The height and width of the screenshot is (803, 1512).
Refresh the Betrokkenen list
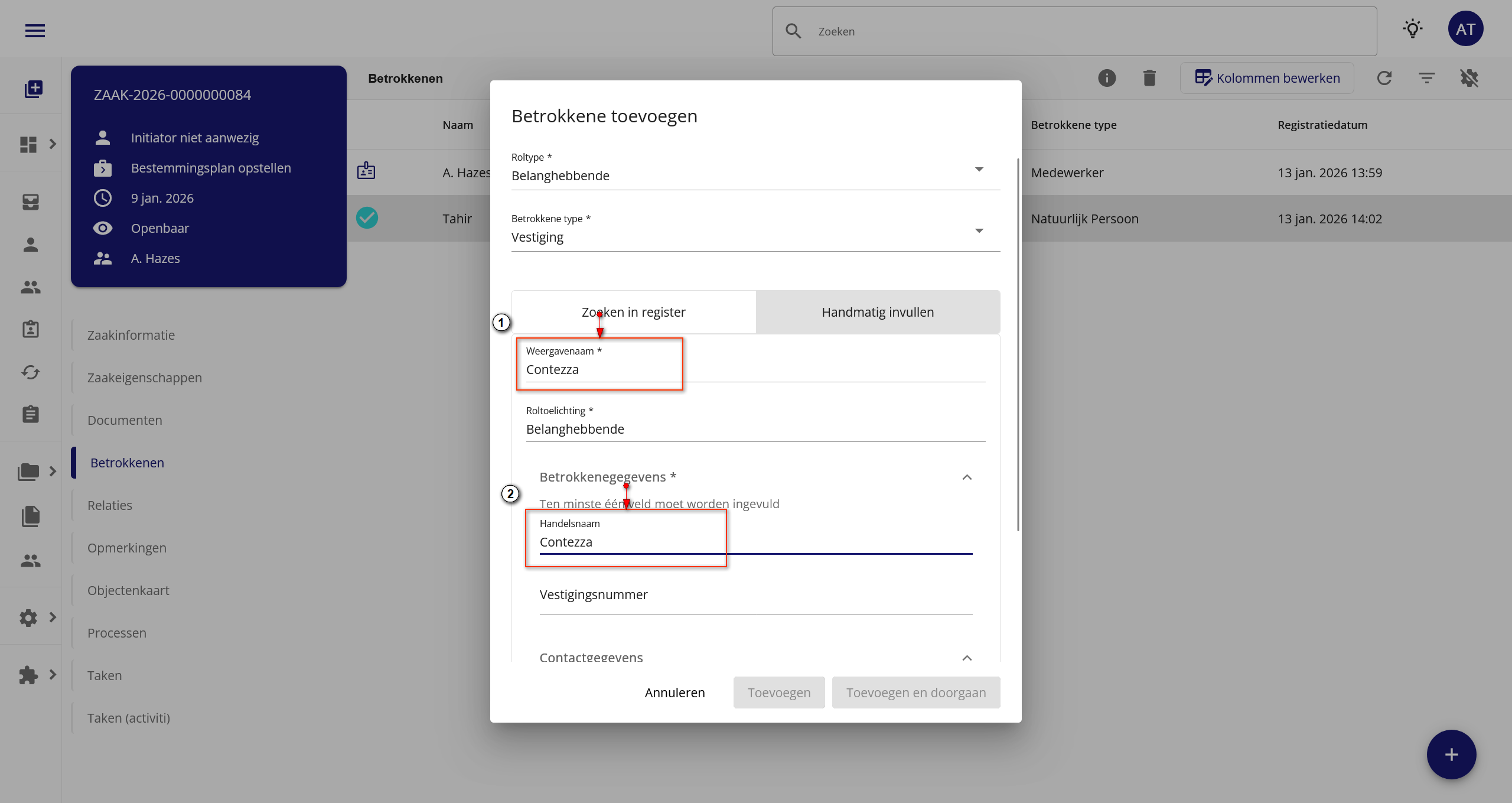pos(1384,78)
